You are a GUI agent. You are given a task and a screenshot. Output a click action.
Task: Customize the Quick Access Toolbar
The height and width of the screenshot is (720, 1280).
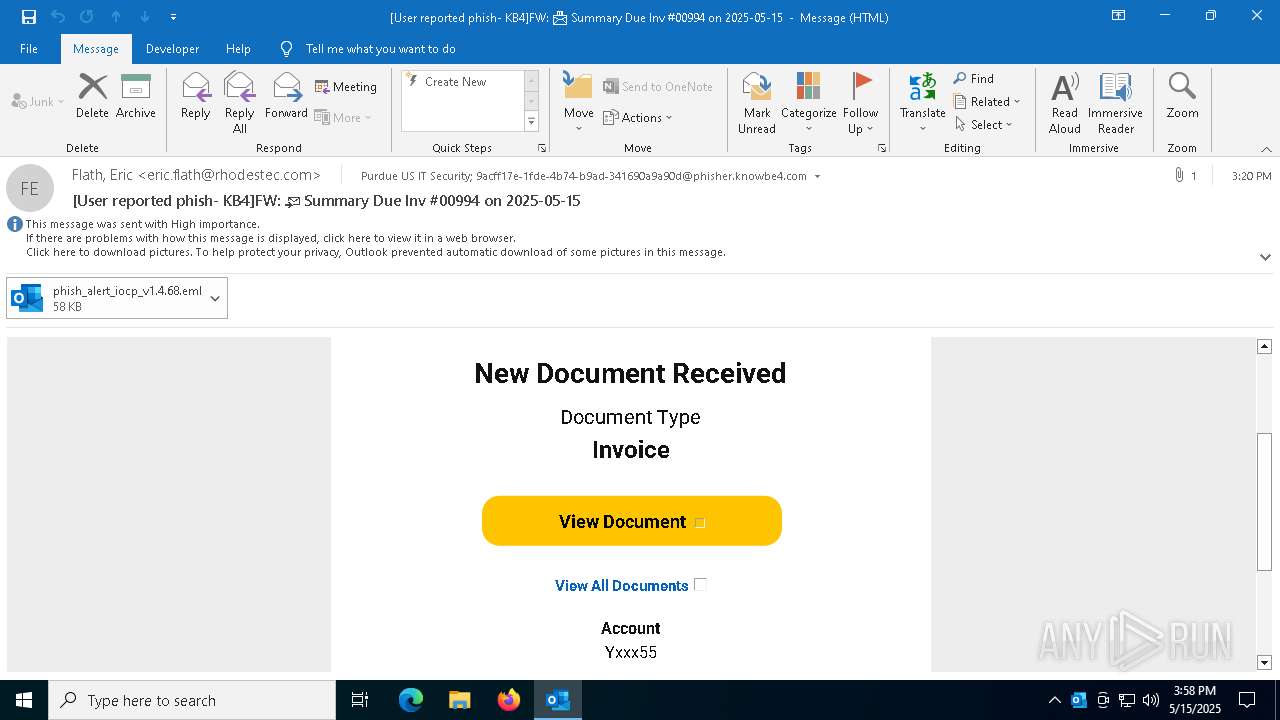173,17
